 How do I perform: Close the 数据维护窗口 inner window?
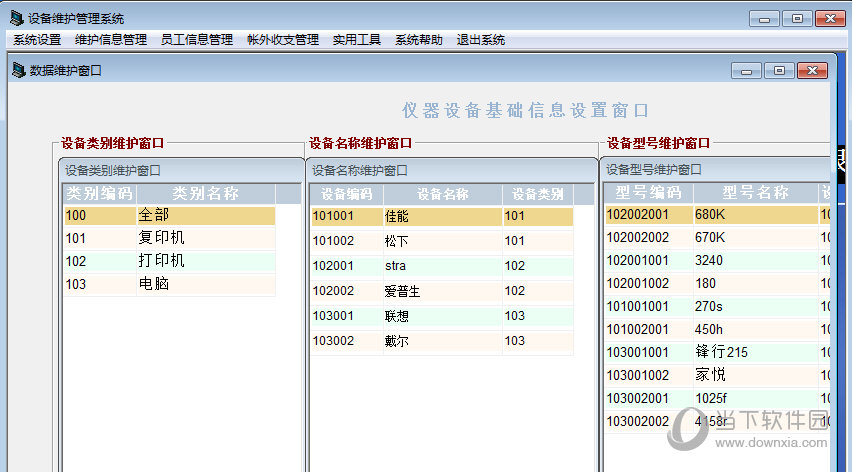tap(812, 71)
